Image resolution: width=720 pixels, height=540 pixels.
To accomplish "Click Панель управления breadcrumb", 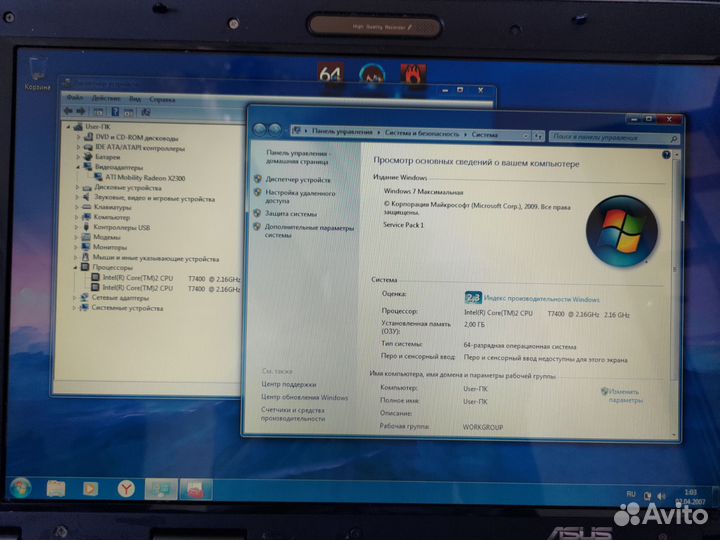I will 342,132.
